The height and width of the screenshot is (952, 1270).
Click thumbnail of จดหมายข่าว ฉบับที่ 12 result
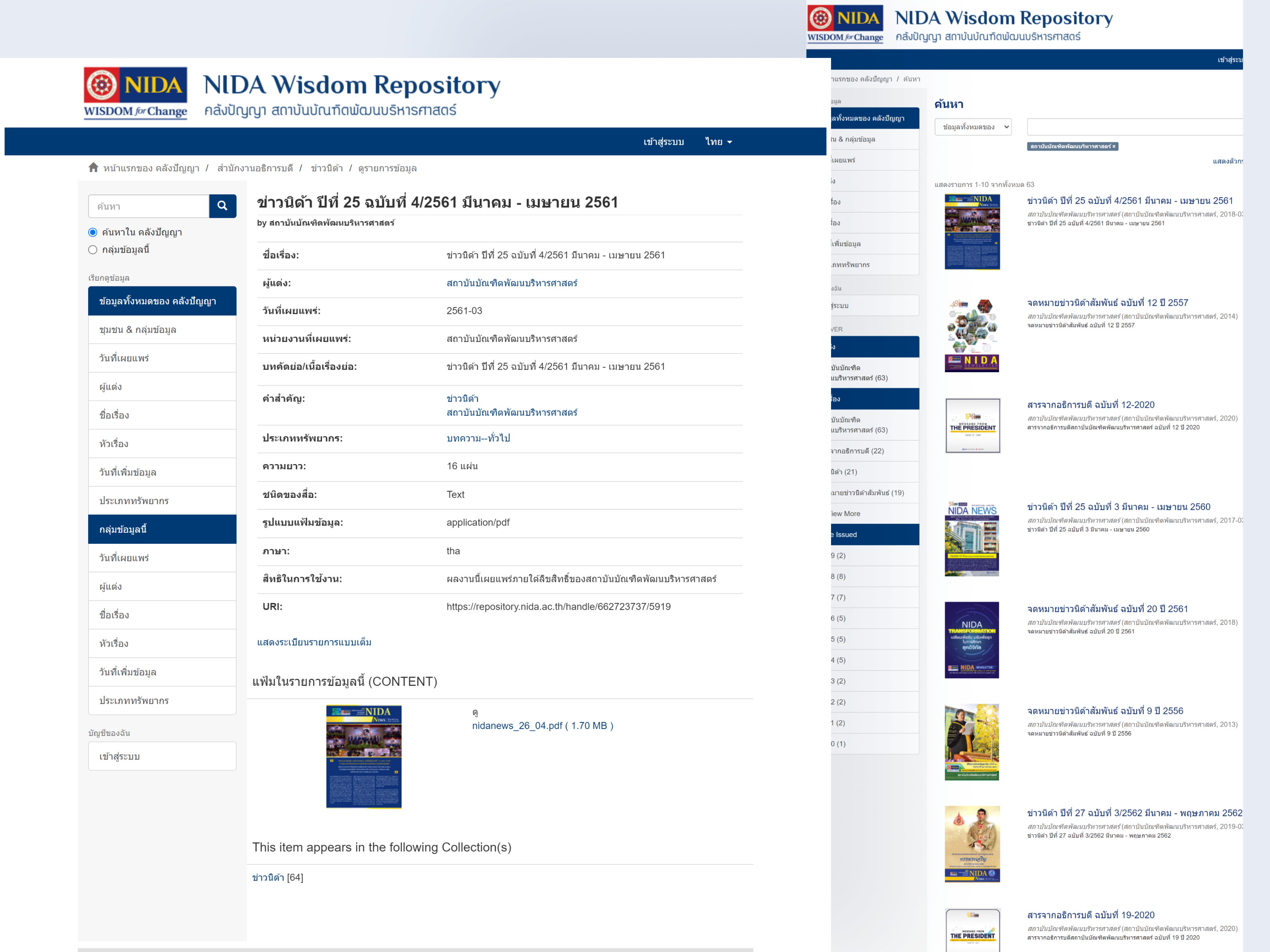pos(972,334)
